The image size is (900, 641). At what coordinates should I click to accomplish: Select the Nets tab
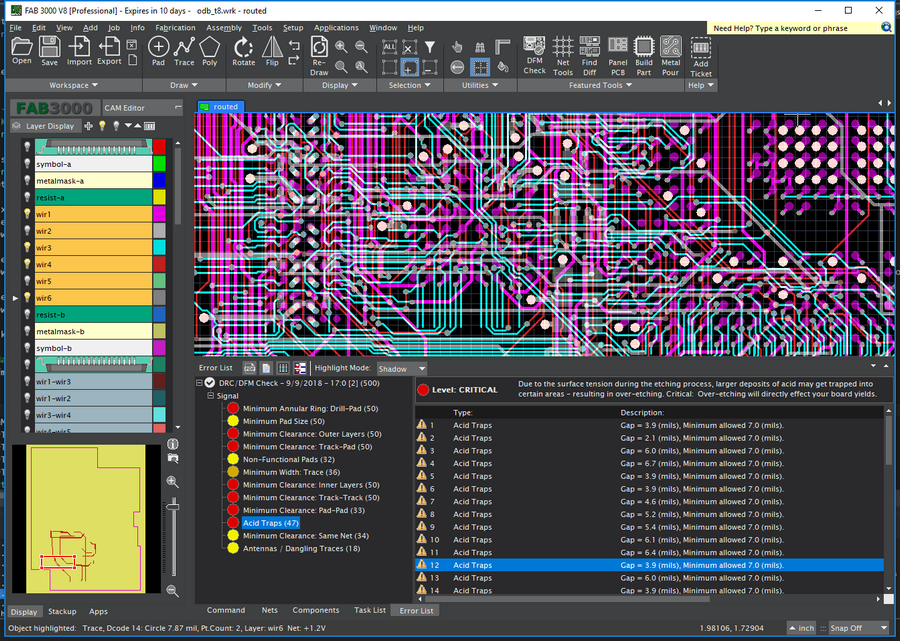tap(269, 610)
